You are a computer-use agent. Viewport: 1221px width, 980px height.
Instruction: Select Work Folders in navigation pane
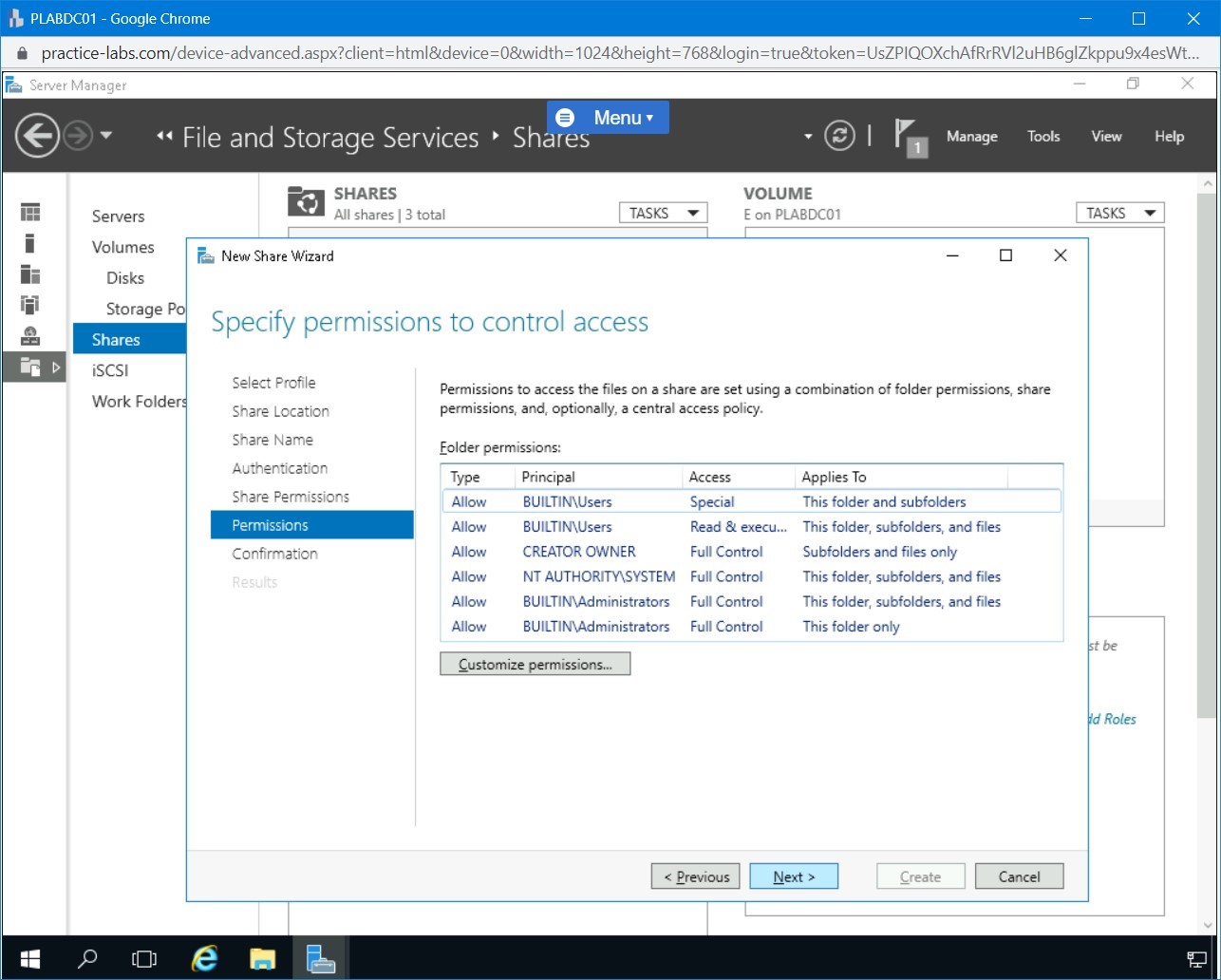point(139,401)
